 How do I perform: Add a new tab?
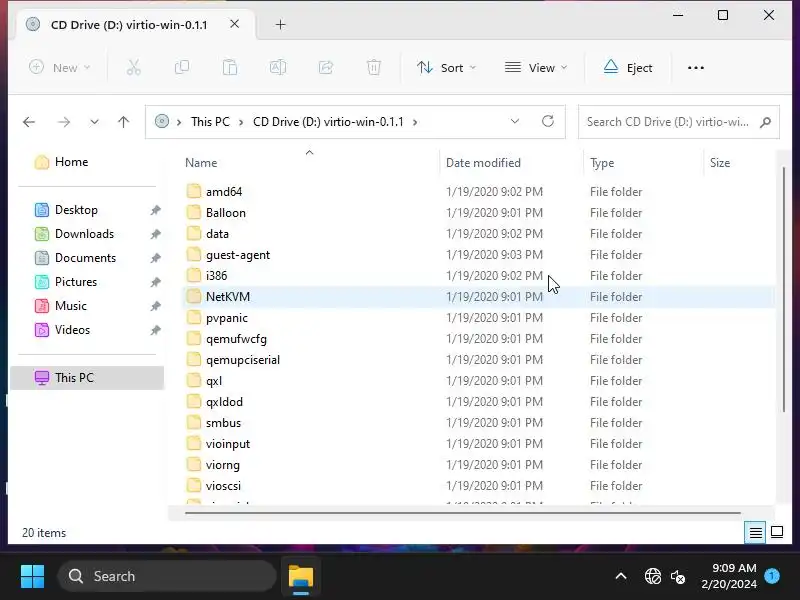[280, 24]
